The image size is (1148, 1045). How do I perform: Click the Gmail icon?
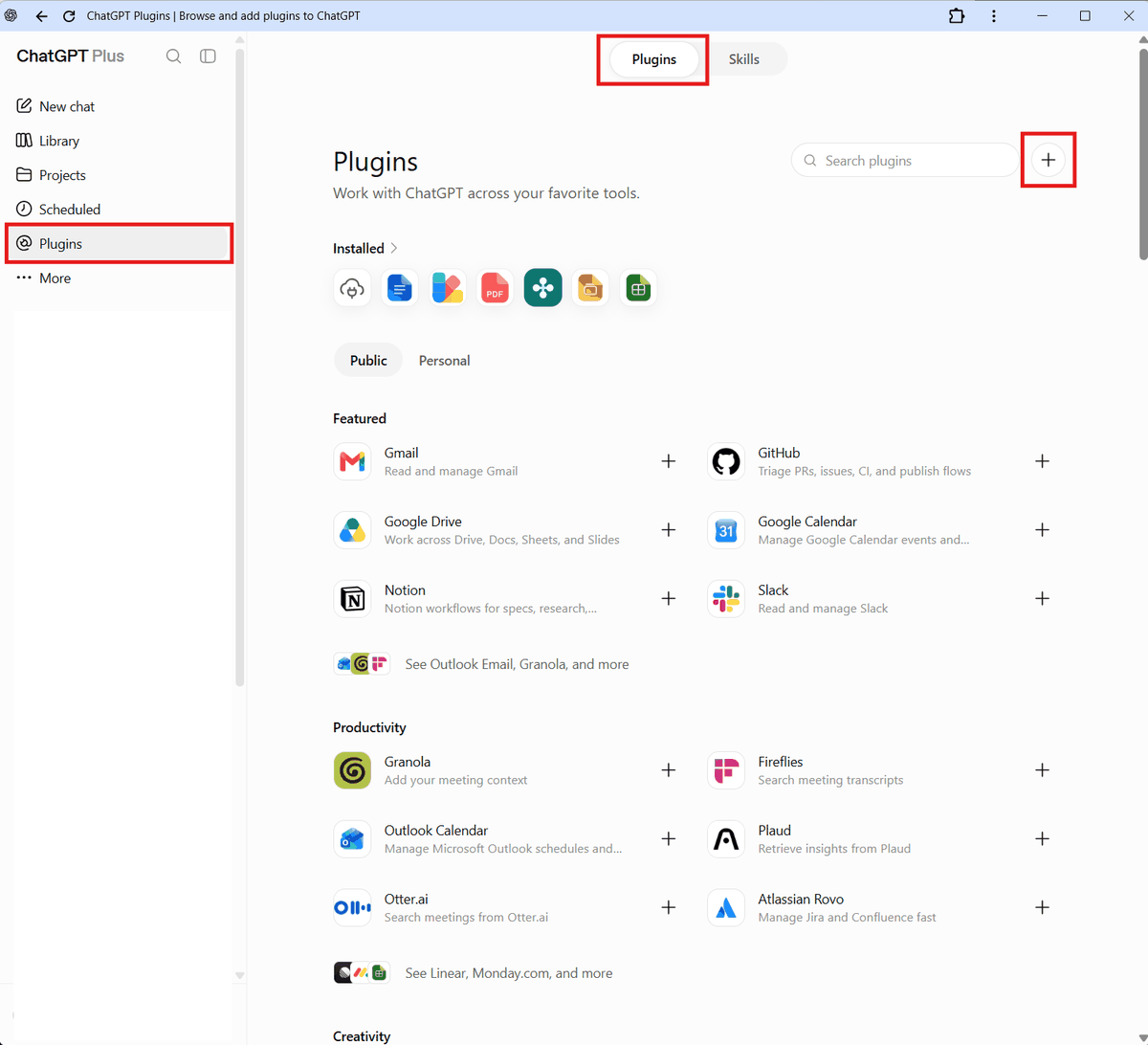(x=352, y=461)
